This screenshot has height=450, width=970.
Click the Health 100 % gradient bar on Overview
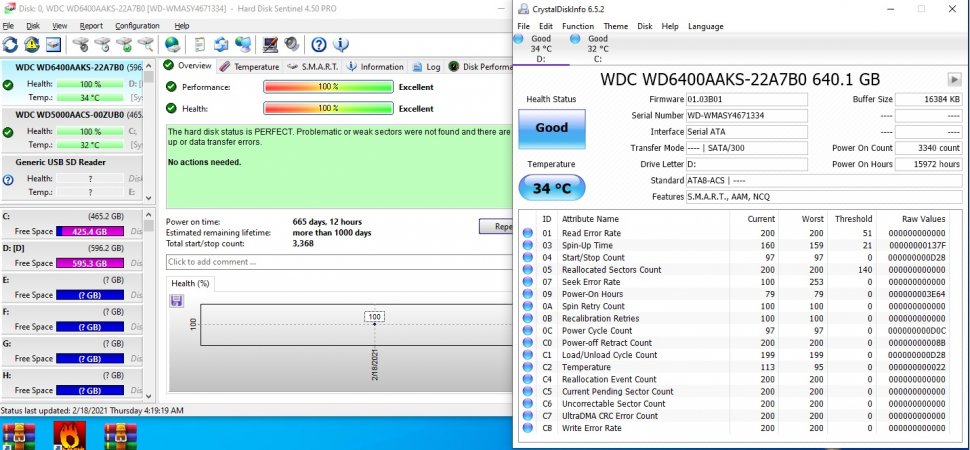(x=328, y=109)
